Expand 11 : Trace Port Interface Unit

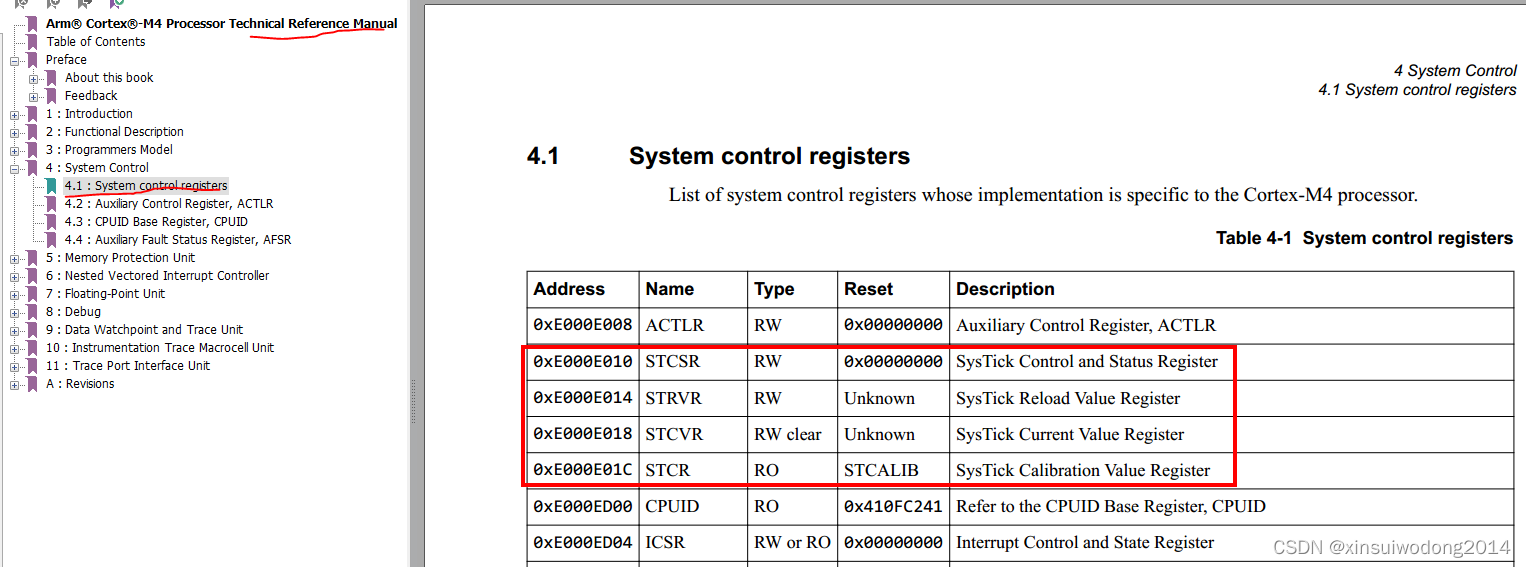15,366
